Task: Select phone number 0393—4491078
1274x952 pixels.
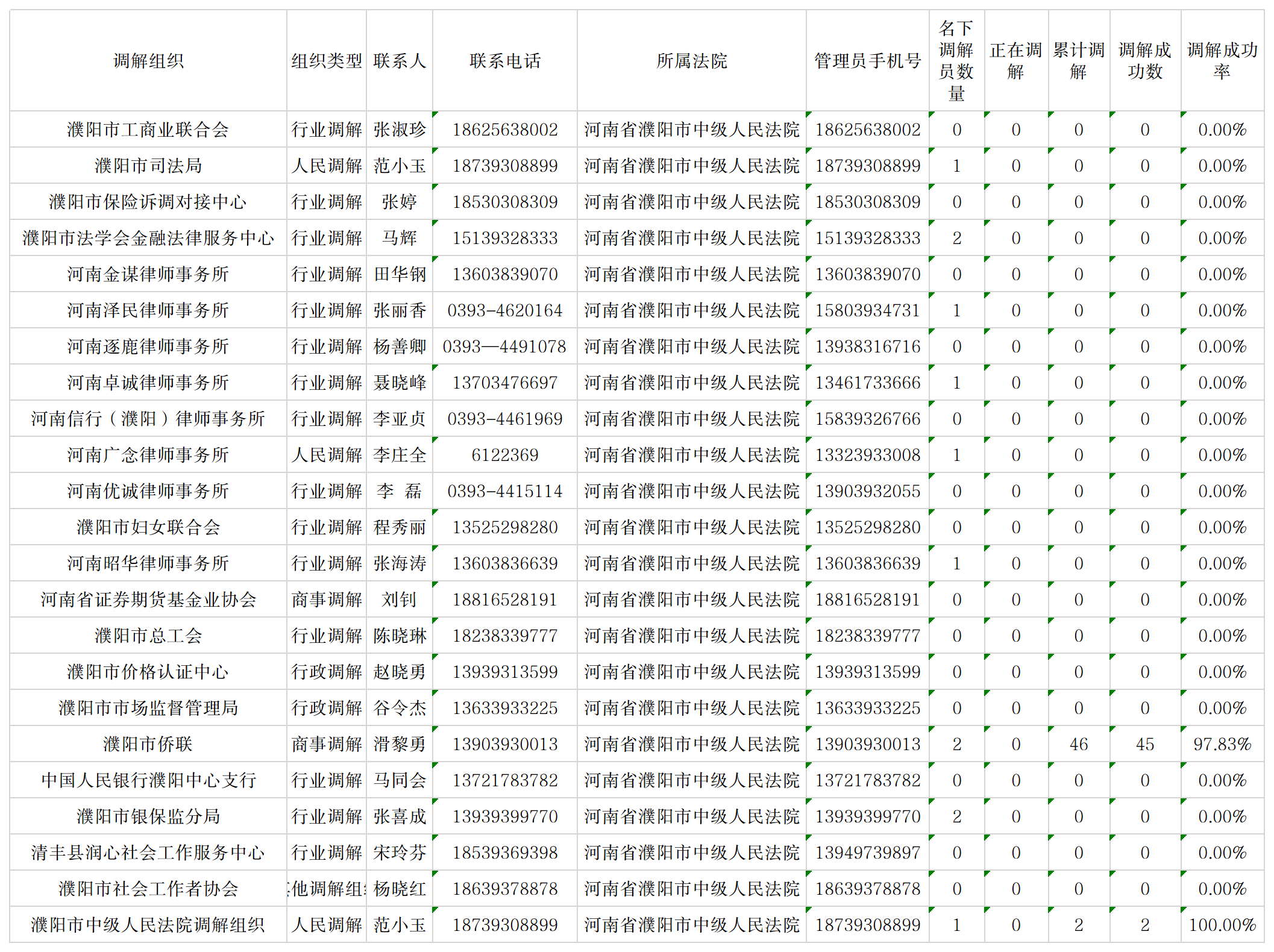Action: 505,346
